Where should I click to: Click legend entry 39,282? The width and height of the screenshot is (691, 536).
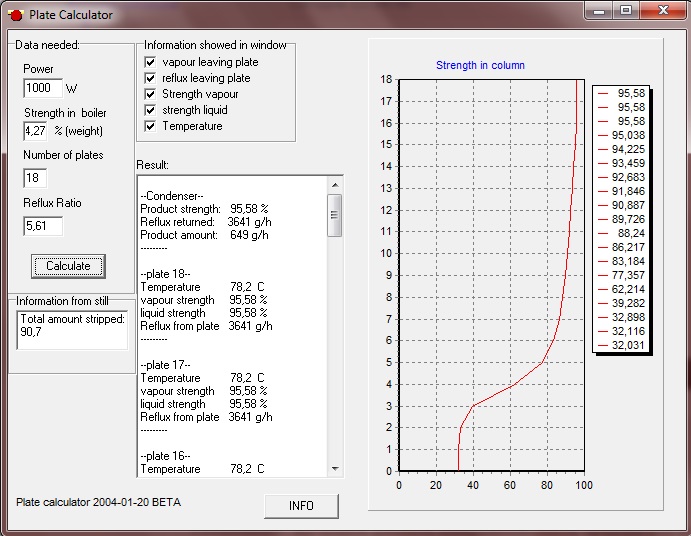tap(621, 303)
